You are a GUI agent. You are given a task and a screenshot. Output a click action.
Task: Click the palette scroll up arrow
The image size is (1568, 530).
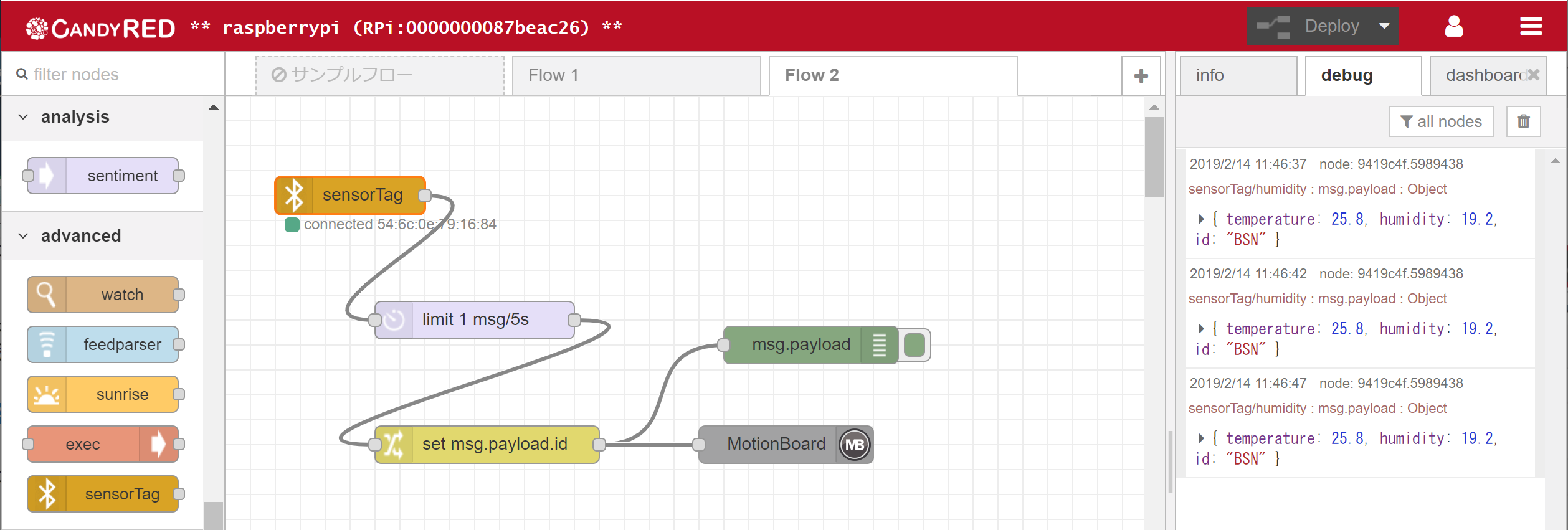click(214, 107)
